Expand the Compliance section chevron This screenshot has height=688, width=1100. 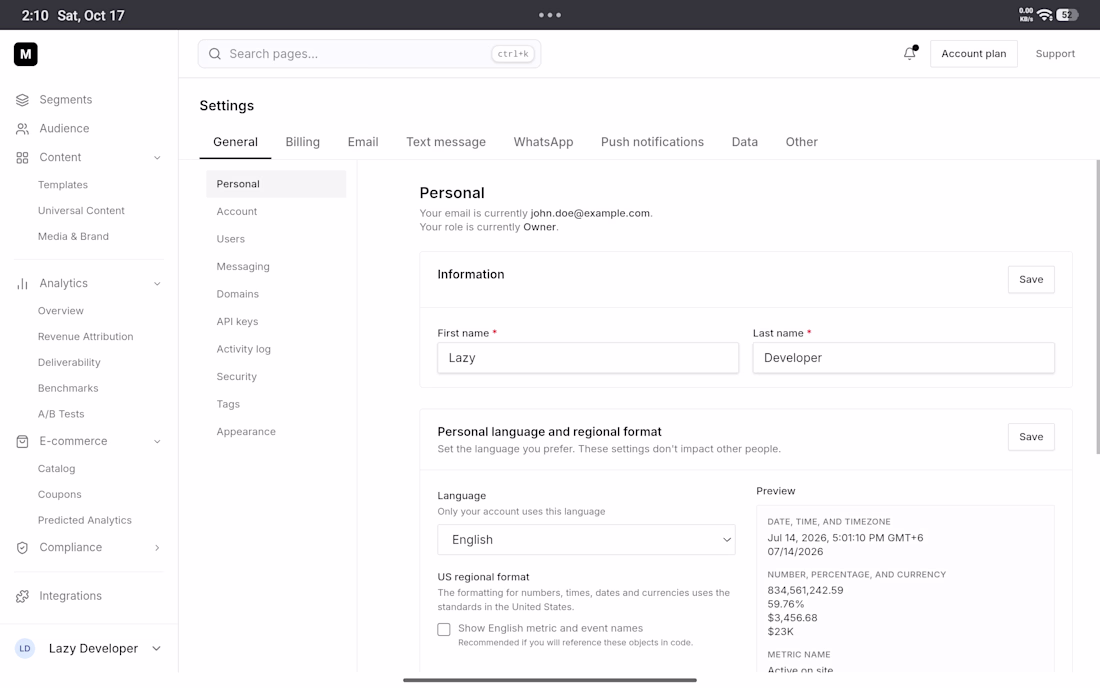(x=157, y=547)
